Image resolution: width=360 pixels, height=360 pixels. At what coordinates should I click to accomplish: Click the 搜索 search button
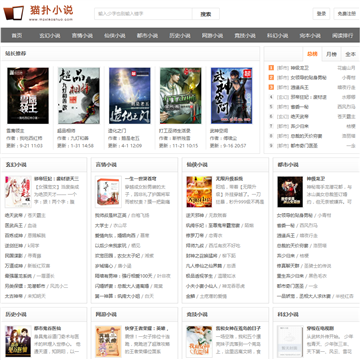pos(206,14)
